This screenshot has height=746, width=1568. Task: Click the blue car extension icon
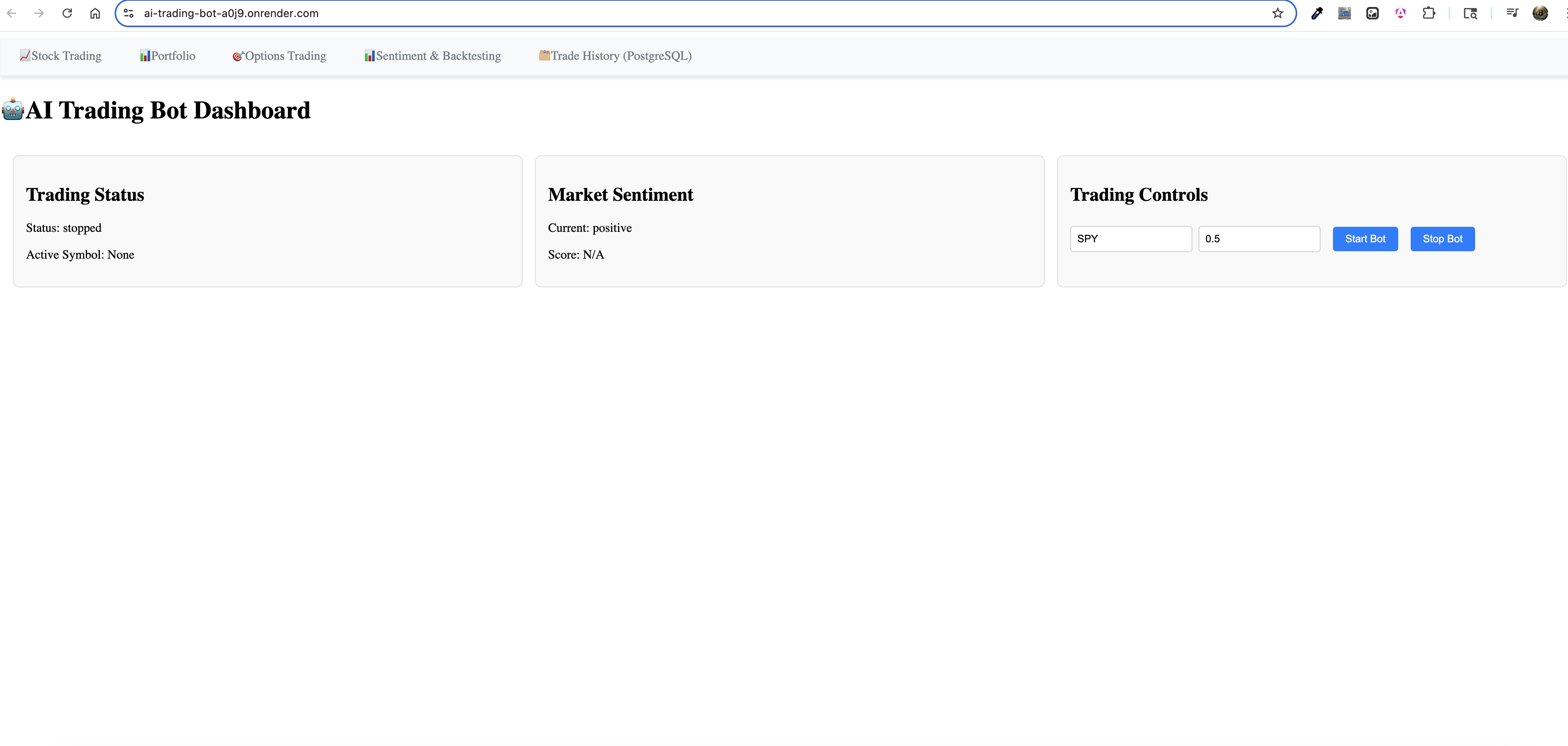[1344, 13]
